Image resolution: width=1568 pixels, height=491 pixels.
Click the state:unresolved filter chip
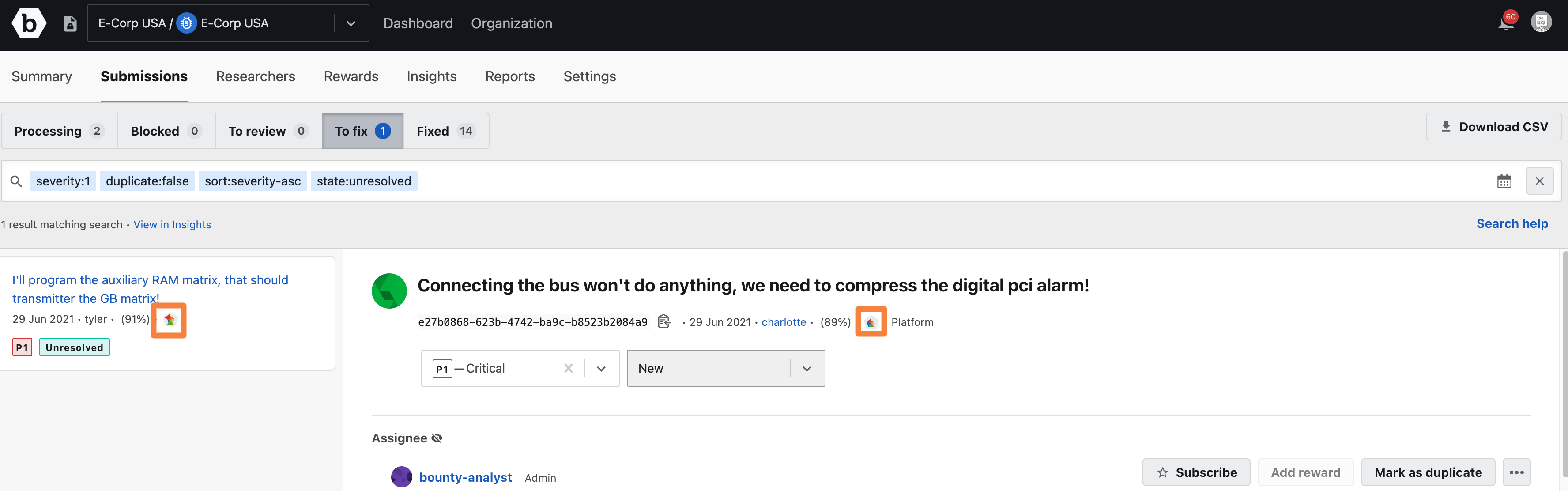coord(364,181)
